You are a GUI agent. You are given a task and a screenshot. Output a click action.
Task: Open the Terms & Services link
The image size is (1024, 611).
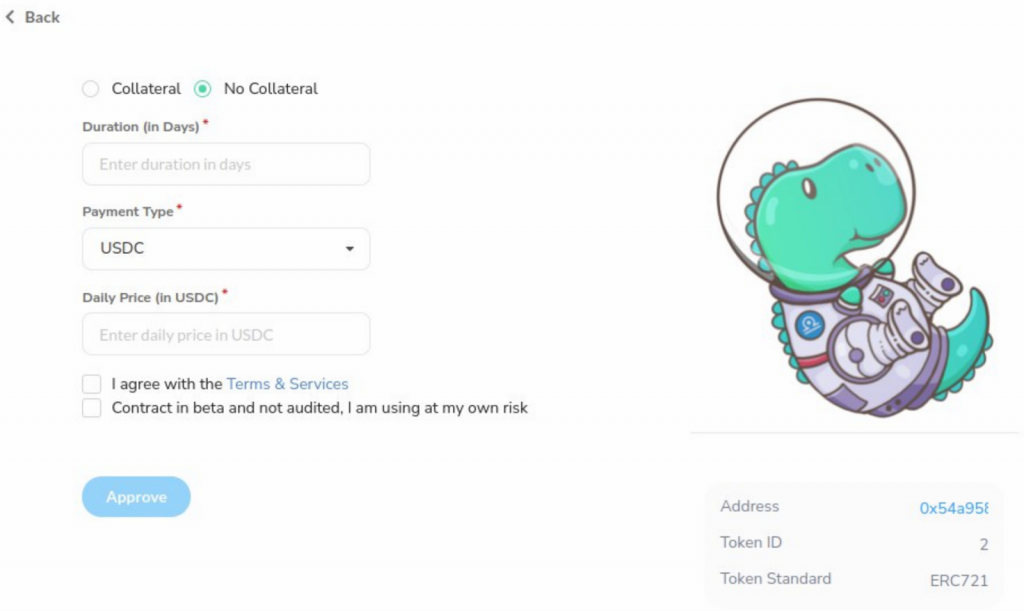click(x=287, y=384)
